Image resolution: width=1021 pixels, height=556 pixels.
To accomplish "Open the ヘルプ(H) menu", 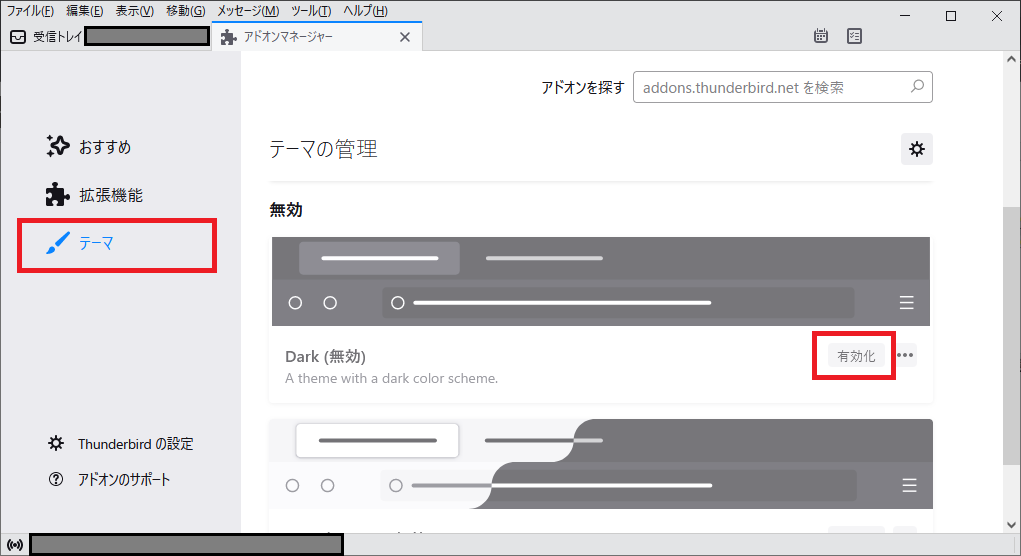I will 365,10.
